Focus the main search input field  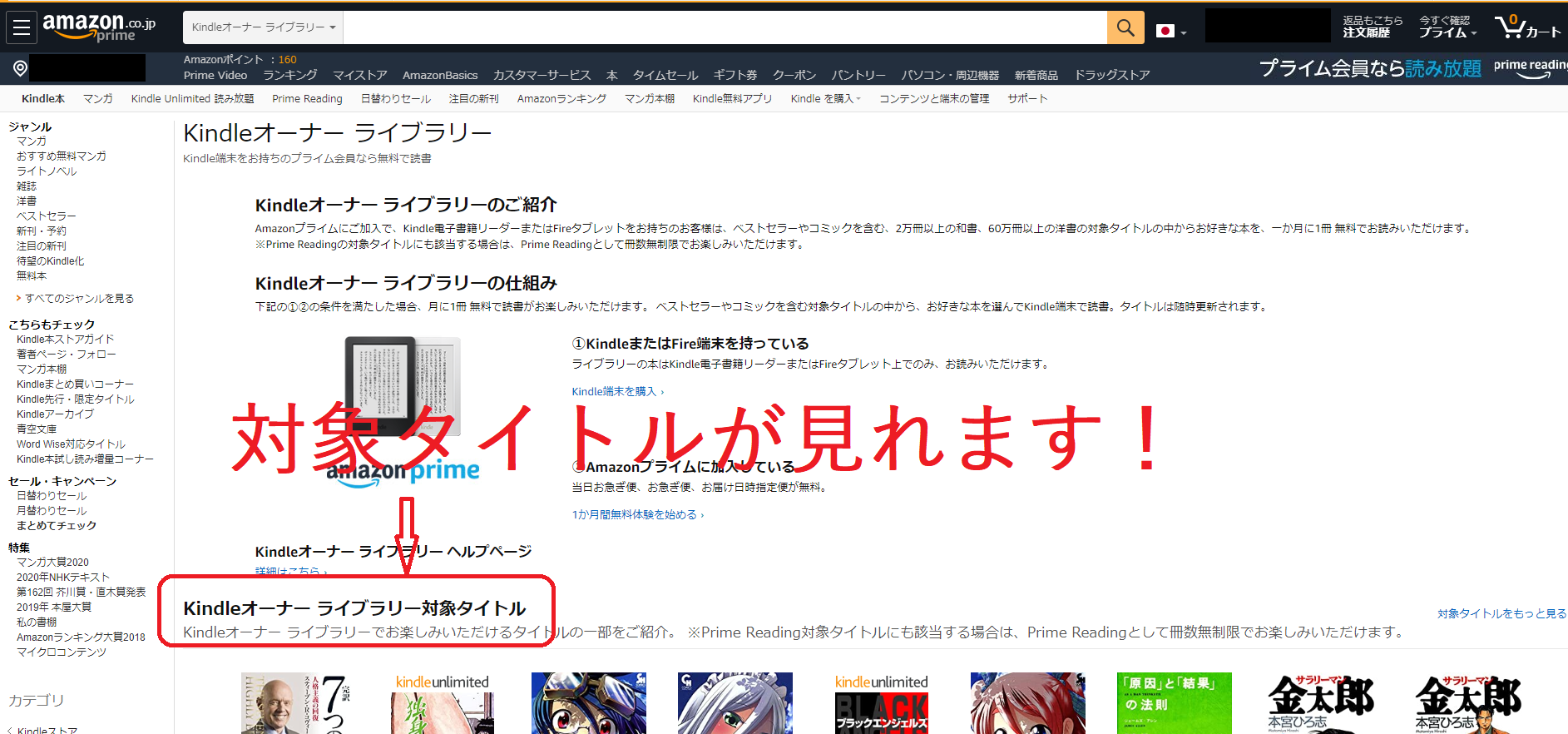[725, 27]
